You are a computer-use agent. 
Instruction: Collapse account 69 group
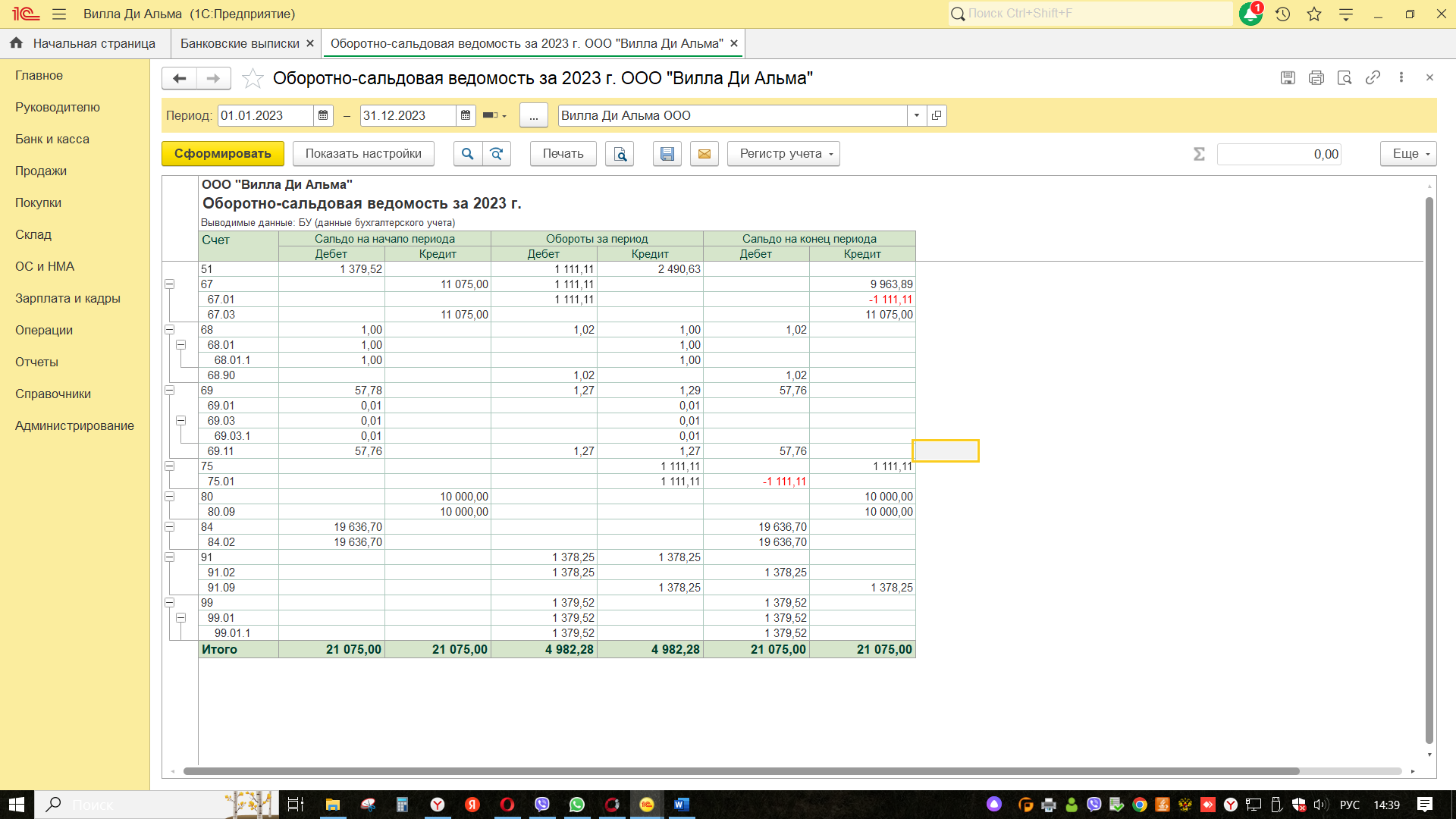(x=170, y=391)
